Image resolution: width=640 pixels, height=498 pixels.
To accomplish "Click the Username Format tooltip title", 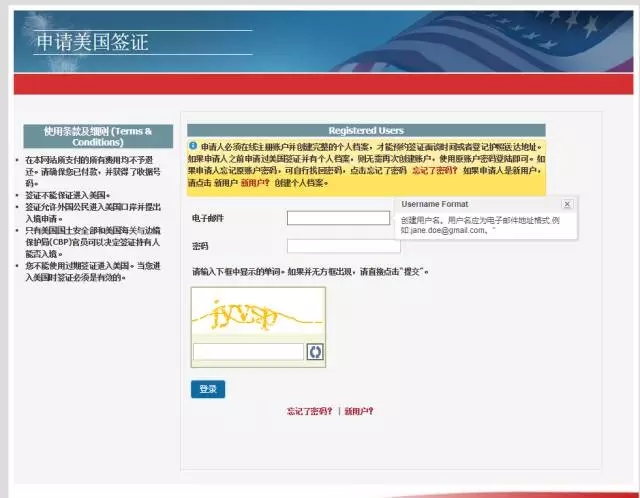I will (435, 204).
